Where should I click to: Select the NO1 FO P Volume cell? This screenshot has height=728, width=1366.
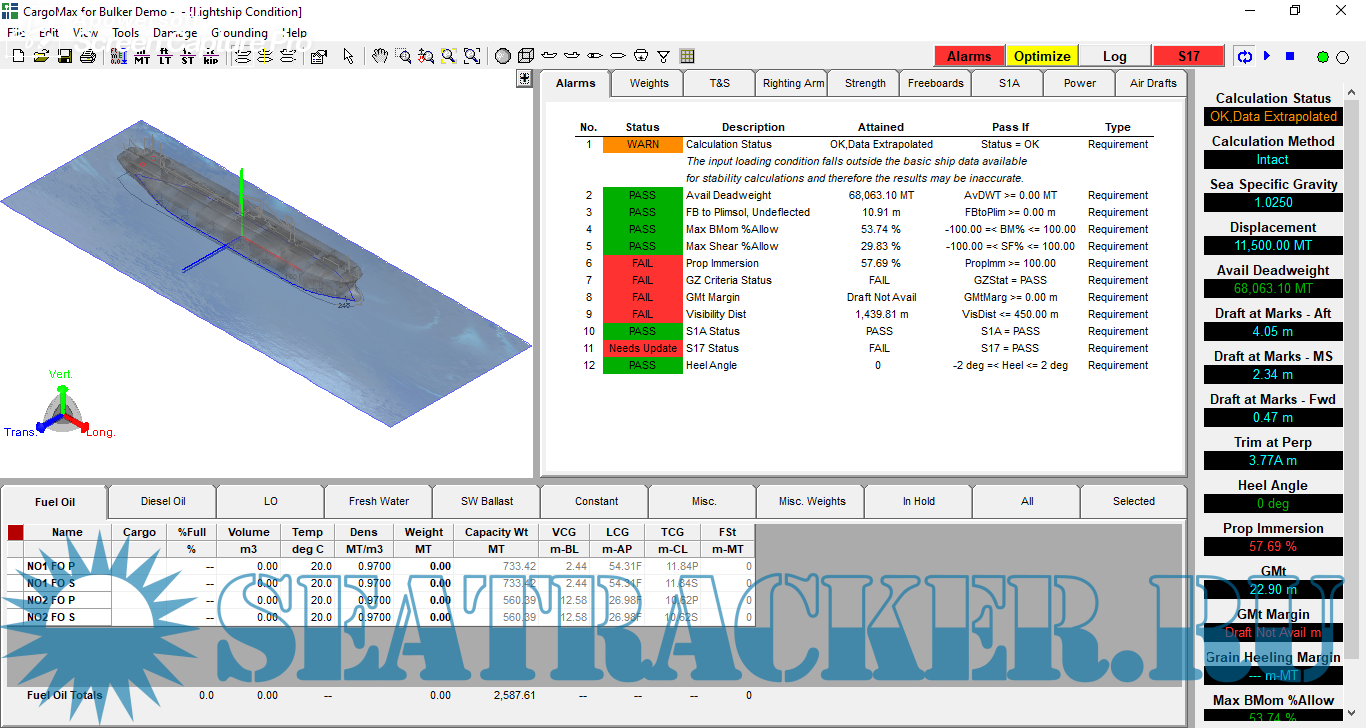249,566
